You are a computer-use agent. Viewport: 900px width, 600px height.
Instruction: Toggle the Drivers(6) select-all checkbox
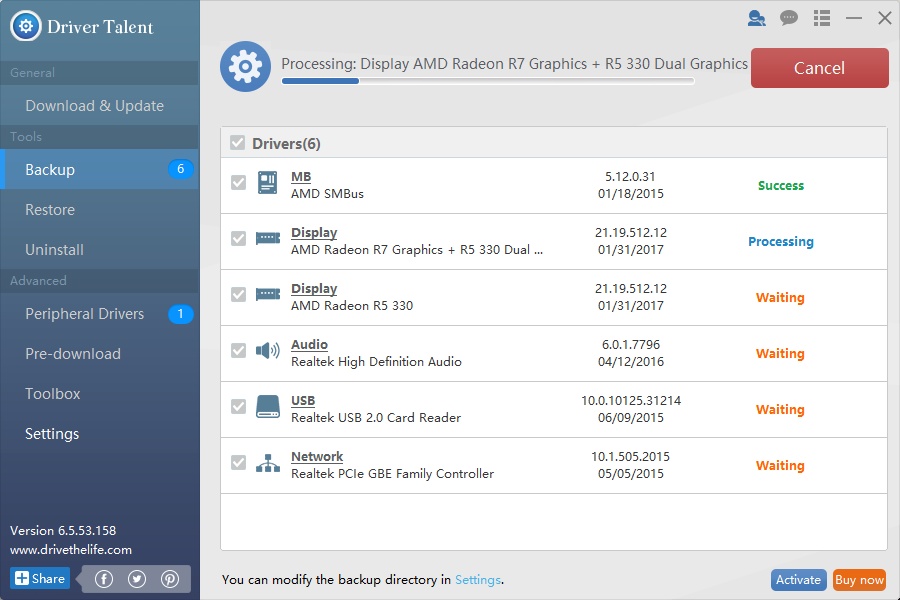click(x=237, y=143)
